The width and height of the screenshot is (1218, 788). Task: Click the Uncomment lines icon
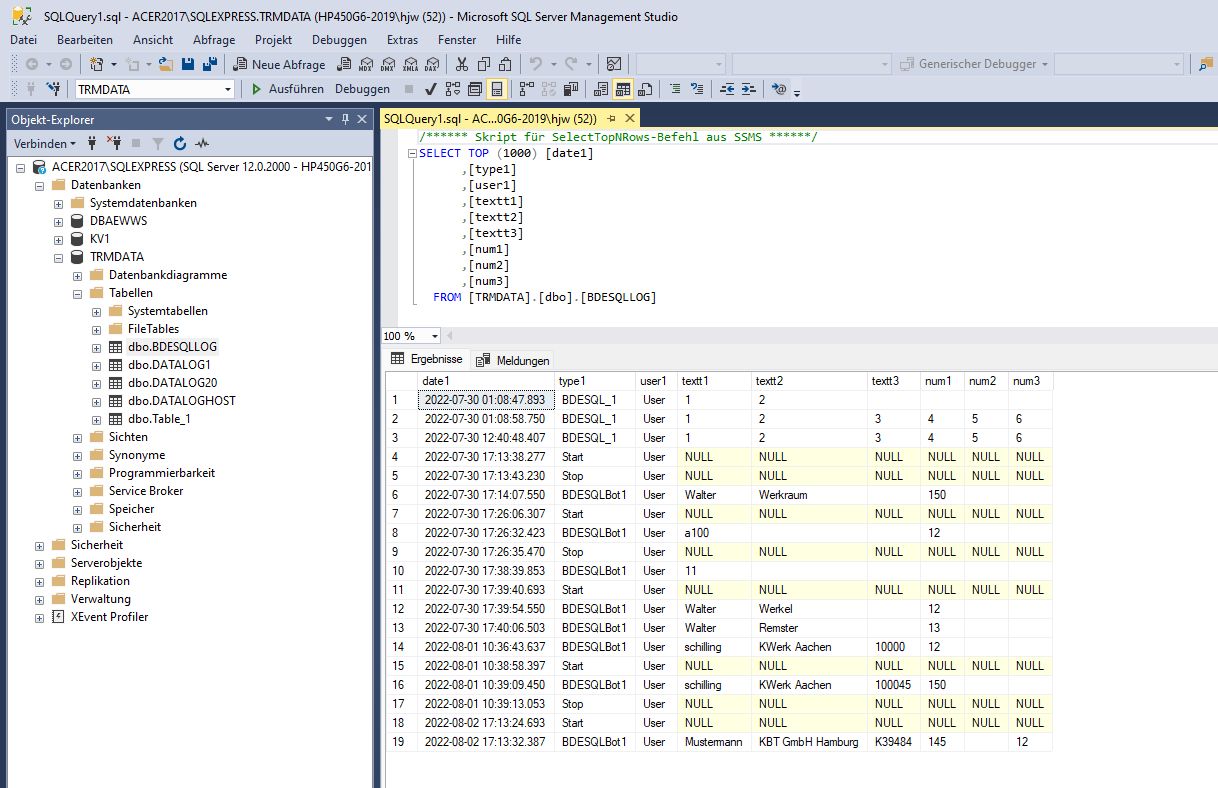698,89
